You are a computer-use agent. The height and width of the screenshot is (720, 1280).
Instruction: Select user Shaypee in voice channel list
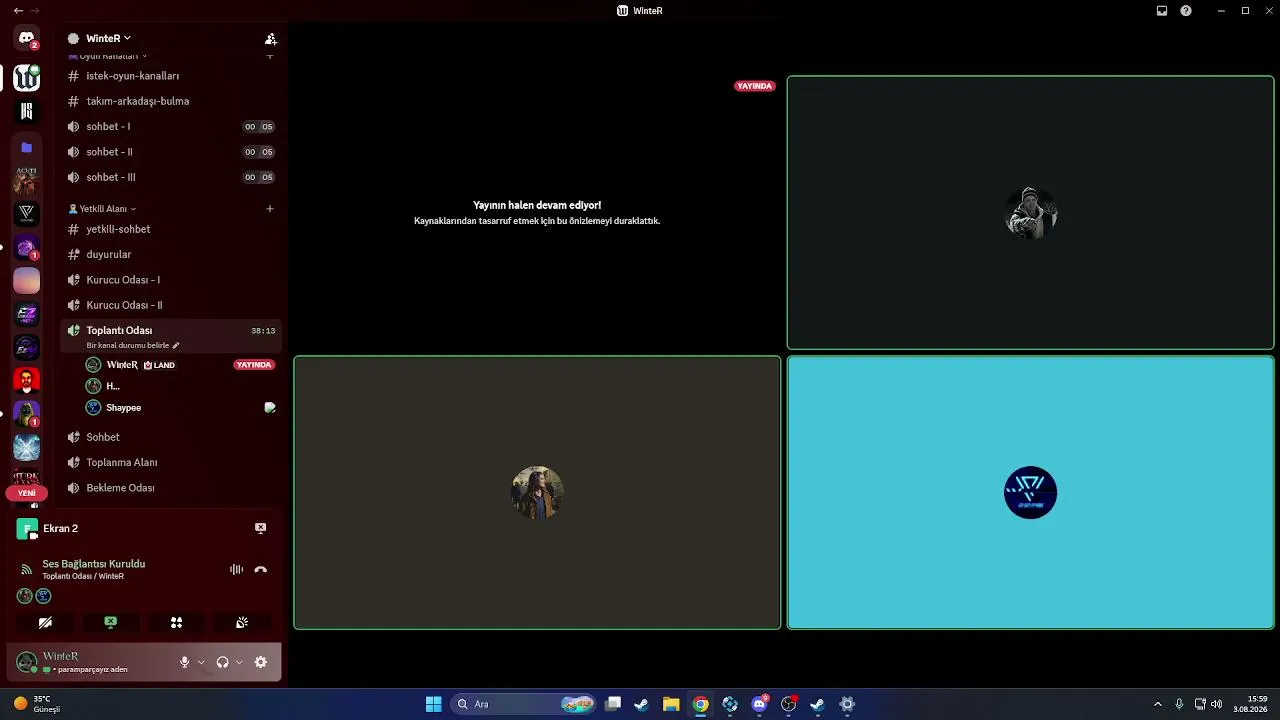(180, 407)
